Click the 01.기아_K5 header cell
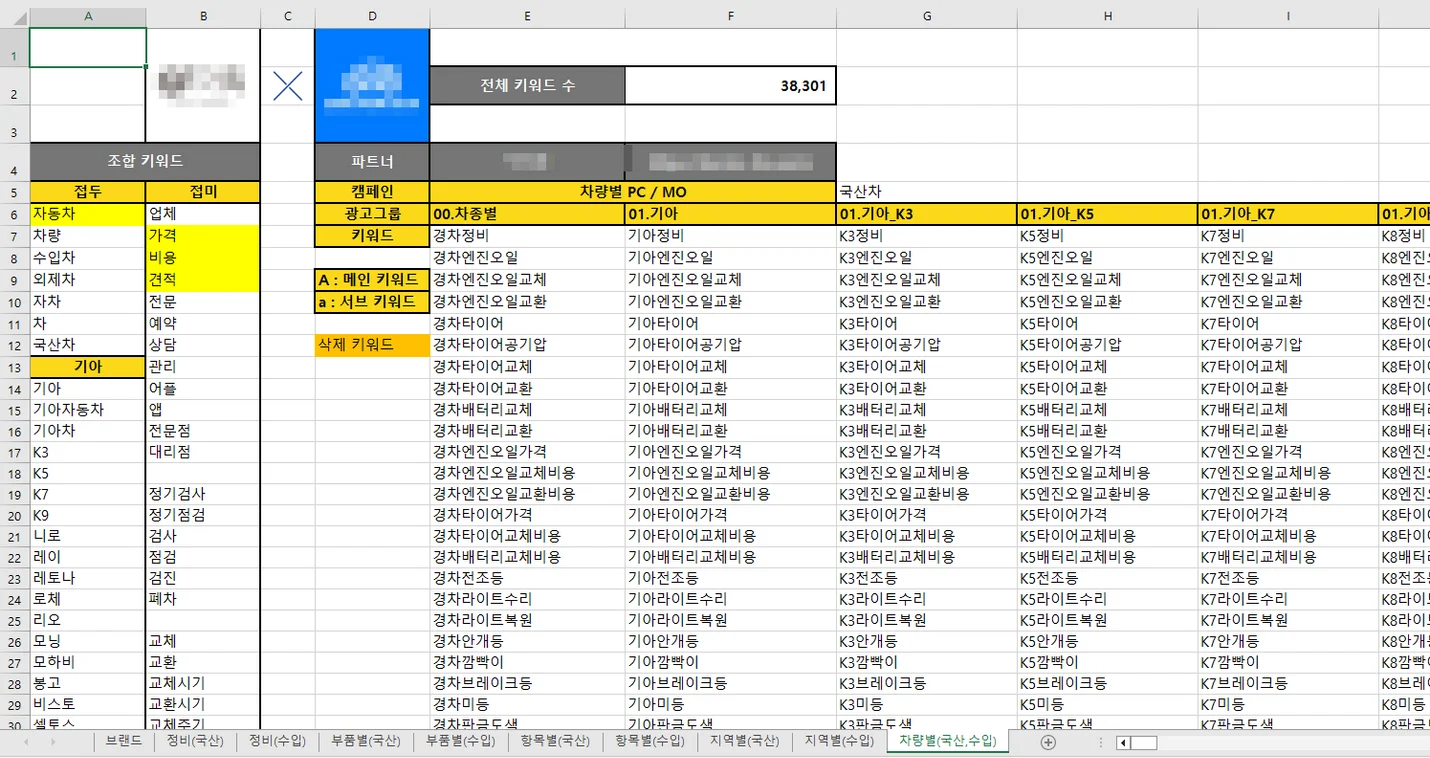The image size is (1430, 758). 1108,214
